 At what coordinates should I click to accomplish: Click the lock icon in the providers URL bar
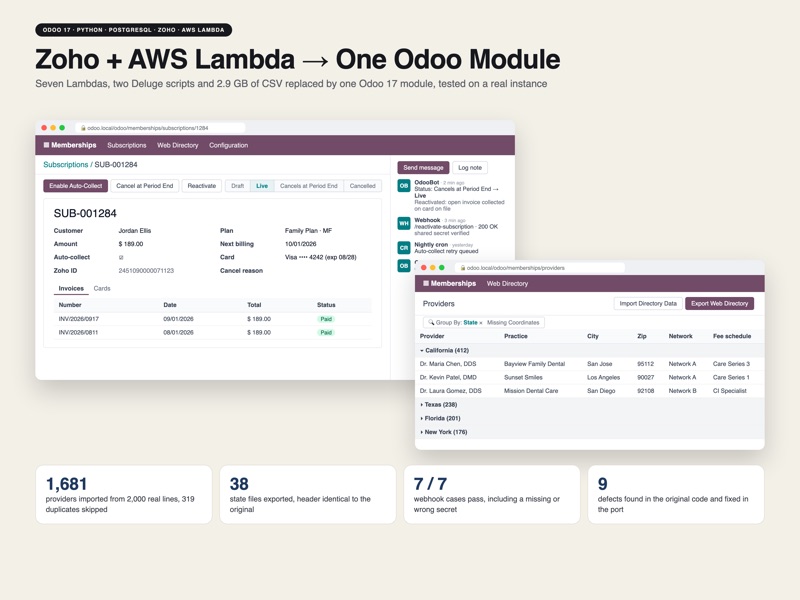click(x=463, y=267)
